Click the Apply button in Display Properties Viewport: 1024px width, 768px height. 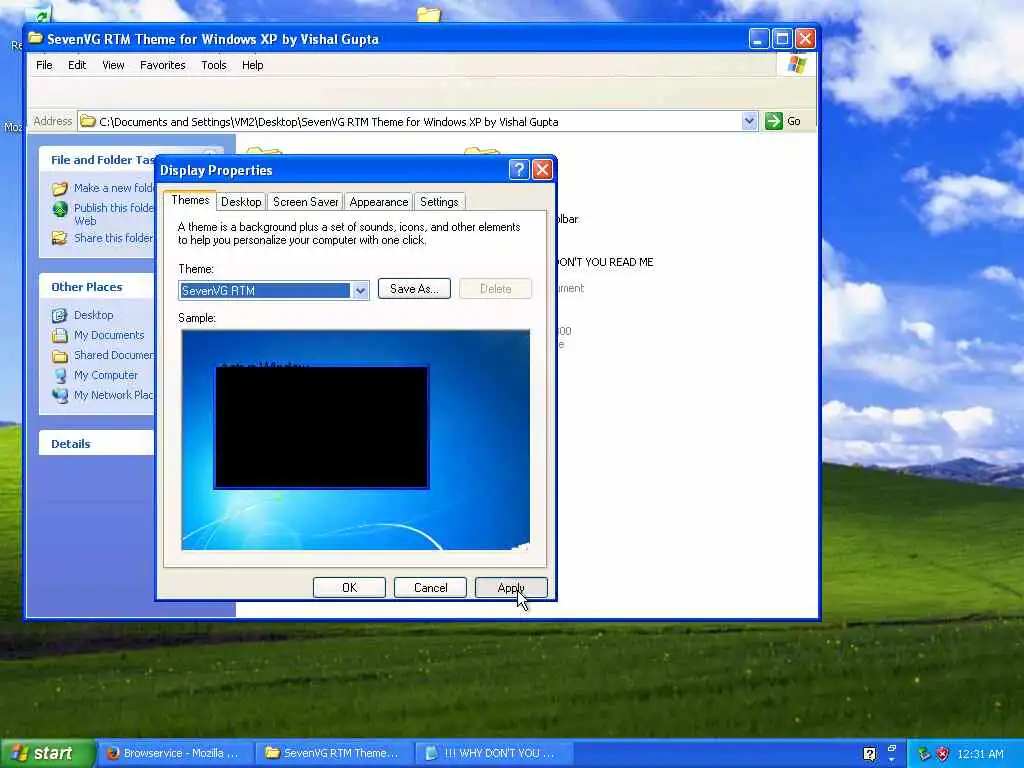(x=511, y=588)
